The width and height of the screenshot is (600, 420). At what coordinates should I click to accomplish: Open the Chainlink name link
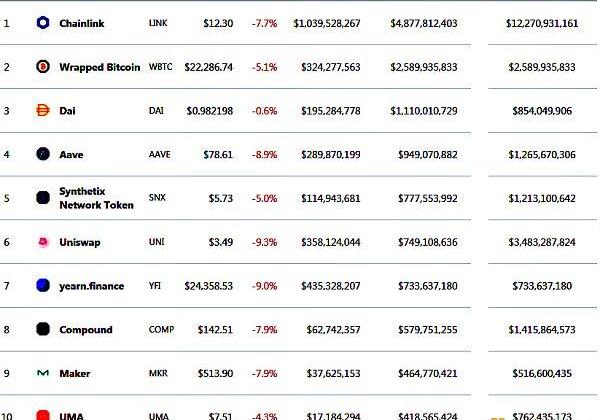point(82,23)
